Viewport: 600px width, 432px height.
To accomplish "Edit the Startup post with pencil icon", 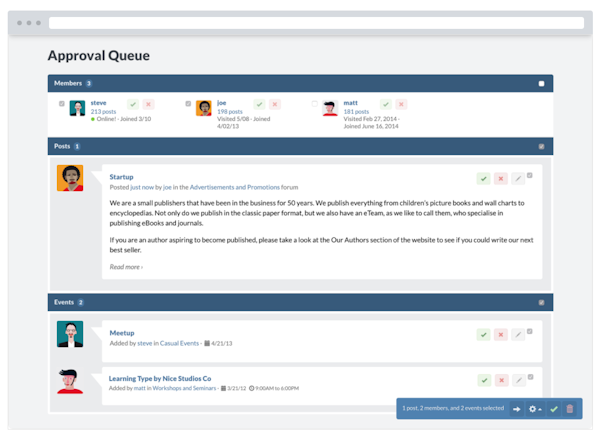I will [x=518, y=179].
